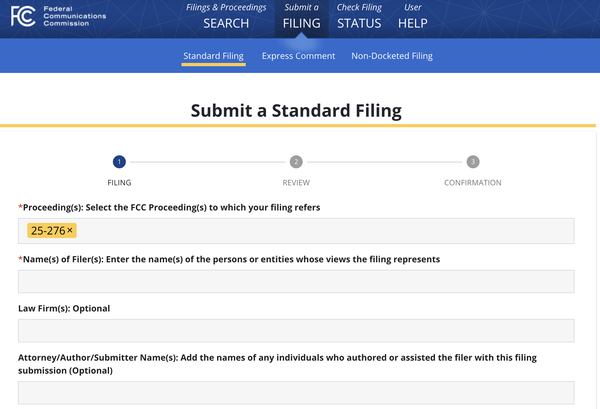Click the step 3 circle indicator

click(473, 162)
